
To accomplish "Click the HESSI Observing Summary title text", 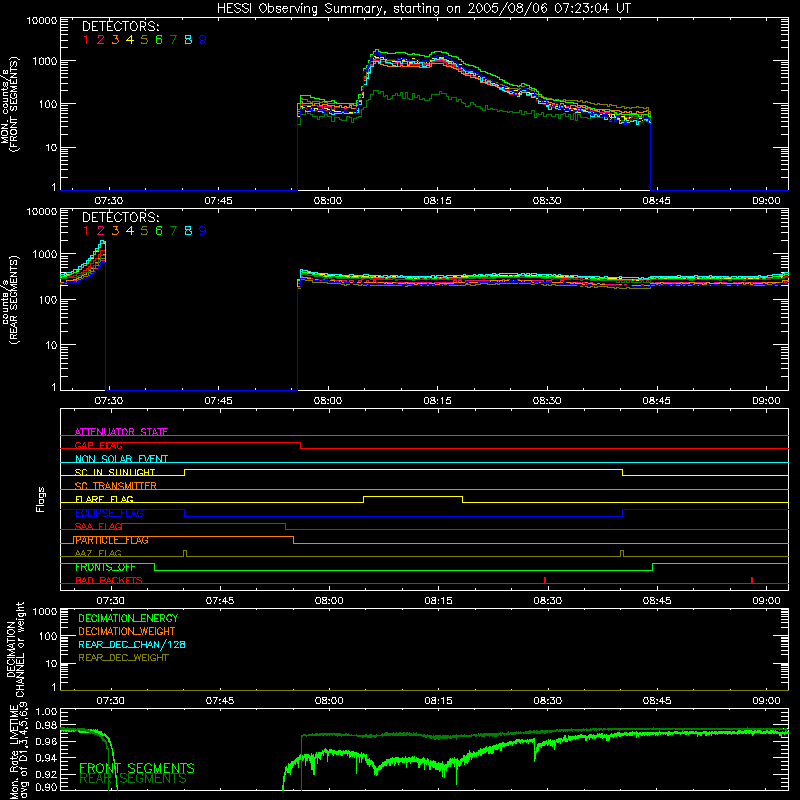I will pyautogui.click(x=423, y=9).
